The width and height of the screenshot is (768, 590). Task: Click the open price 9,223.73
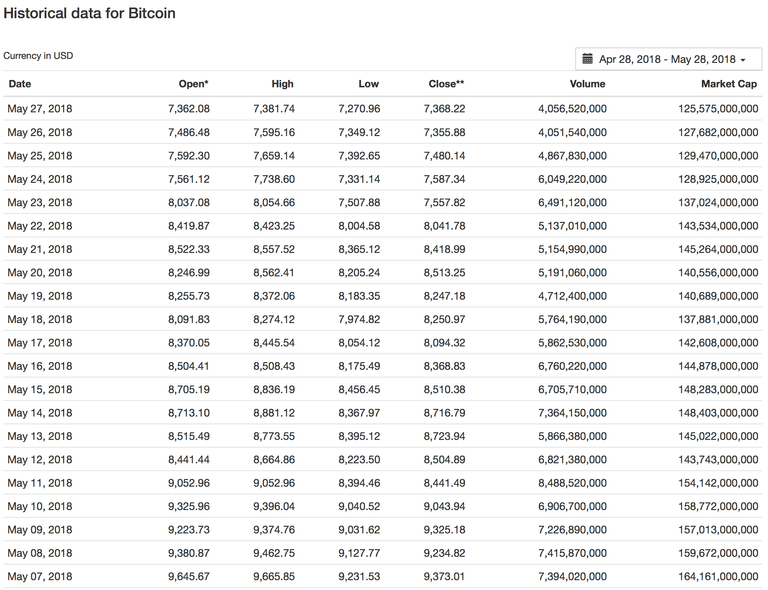189,530
